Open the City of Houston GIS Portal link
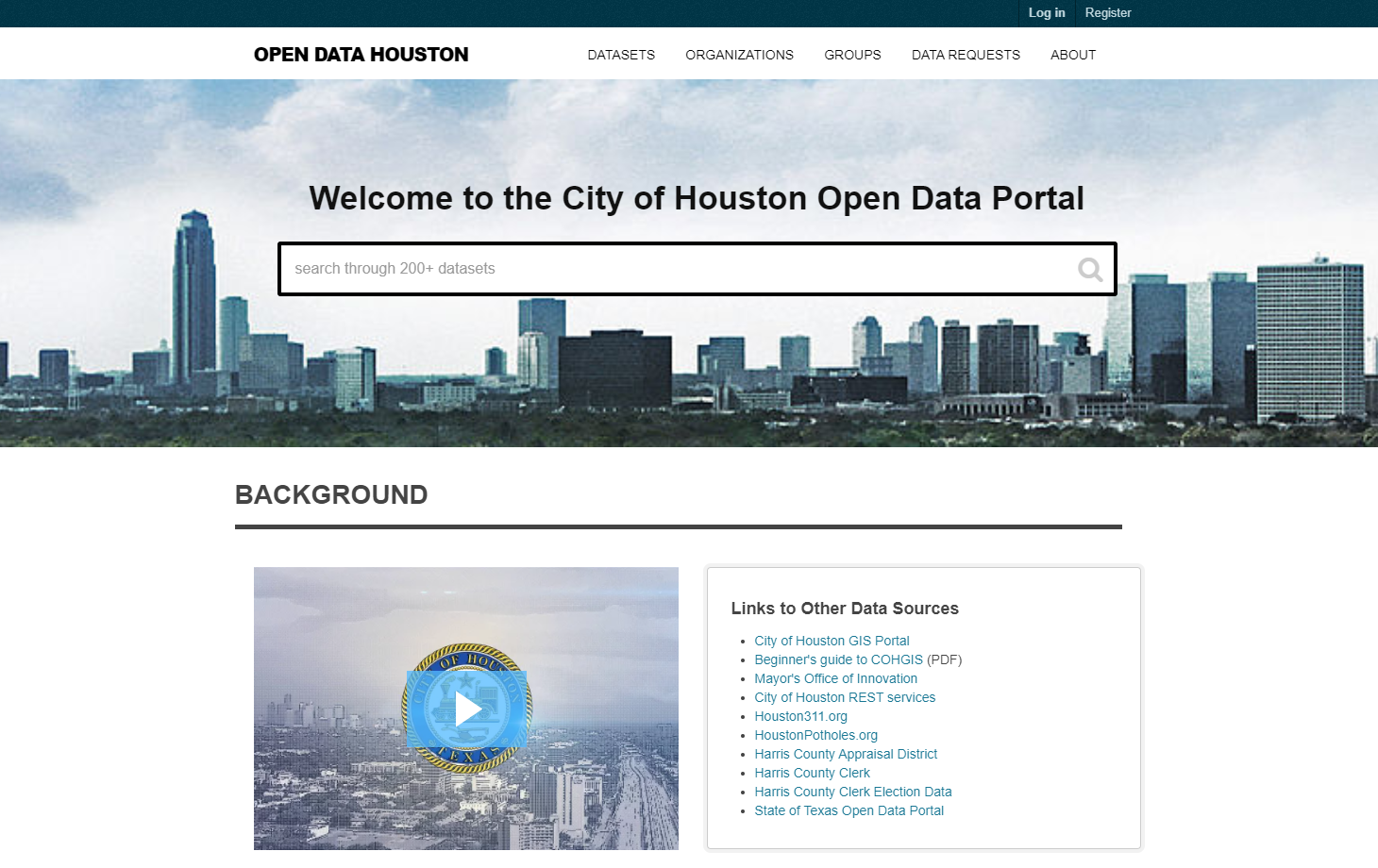The width and height of the screenshot is (1378, 868). (x=832, y=641)
